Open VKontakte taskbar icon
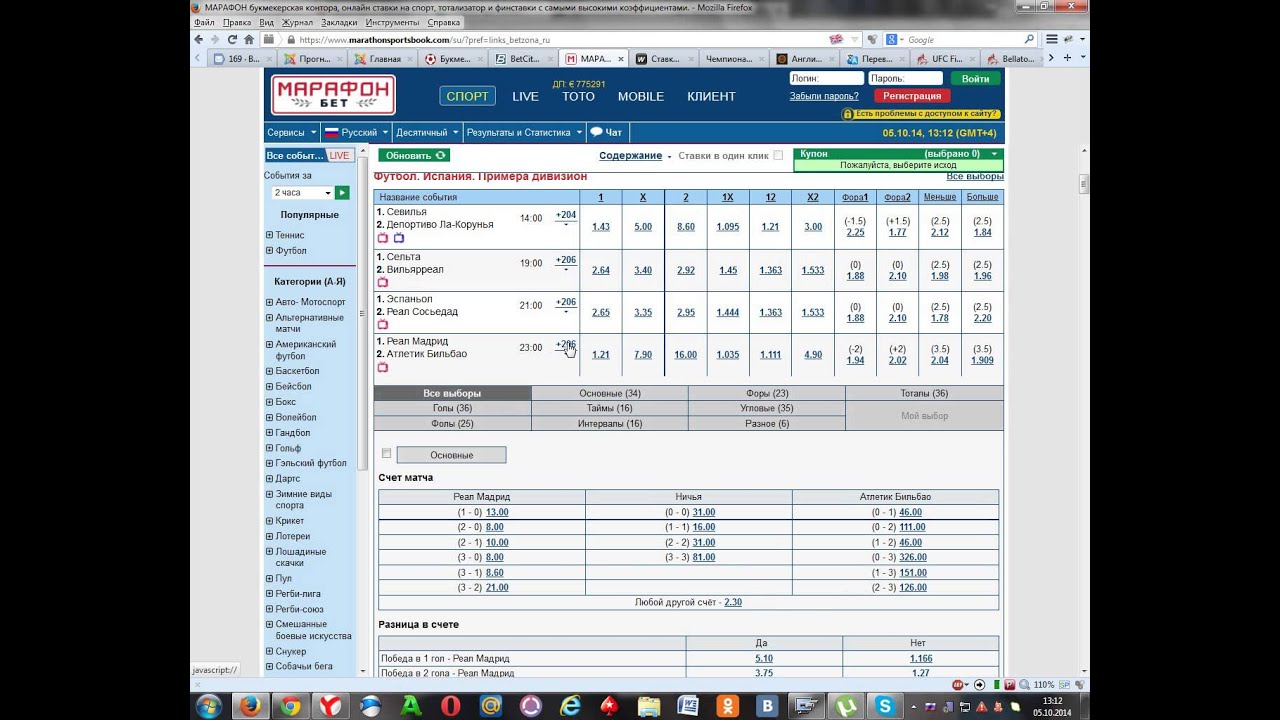The width and height of the screenshot is (1280, 720). click(x=768, y=706)
